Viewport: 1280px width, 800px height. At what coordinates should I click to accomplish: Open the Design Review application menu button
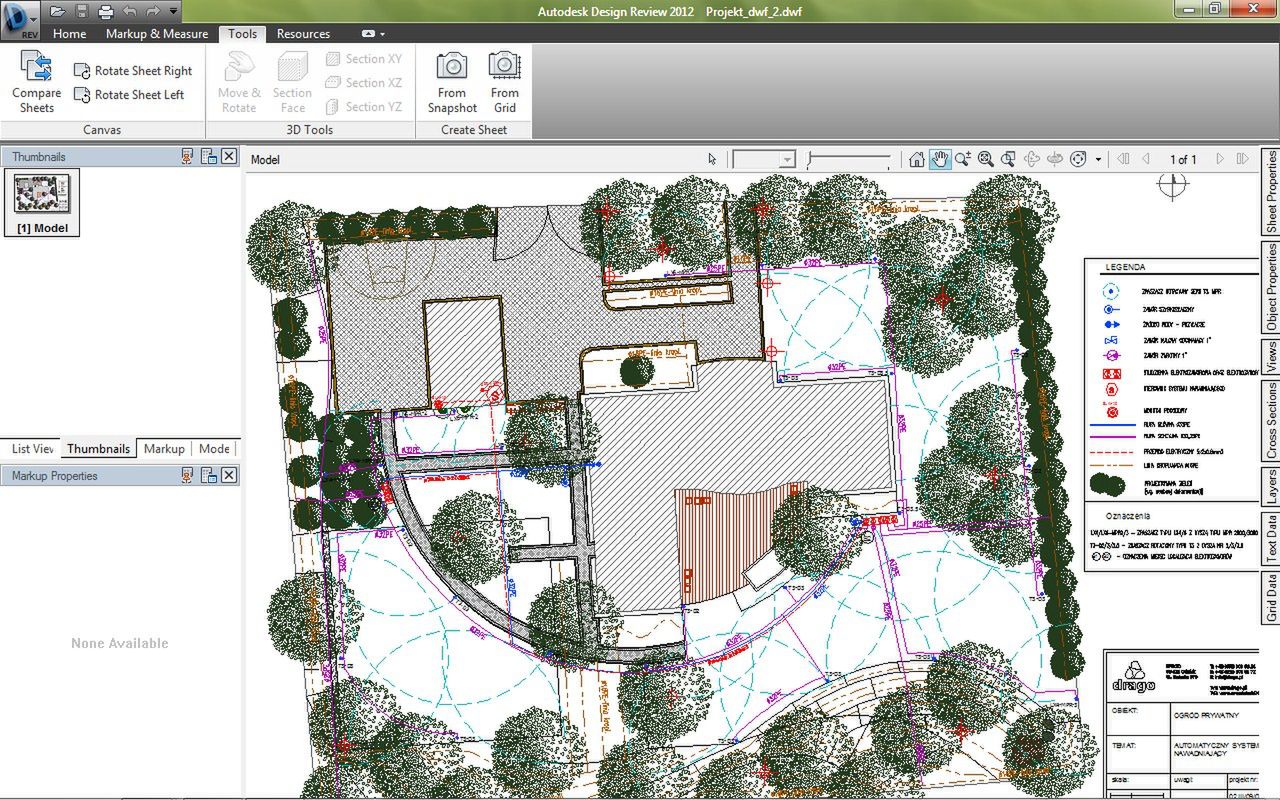20,19
